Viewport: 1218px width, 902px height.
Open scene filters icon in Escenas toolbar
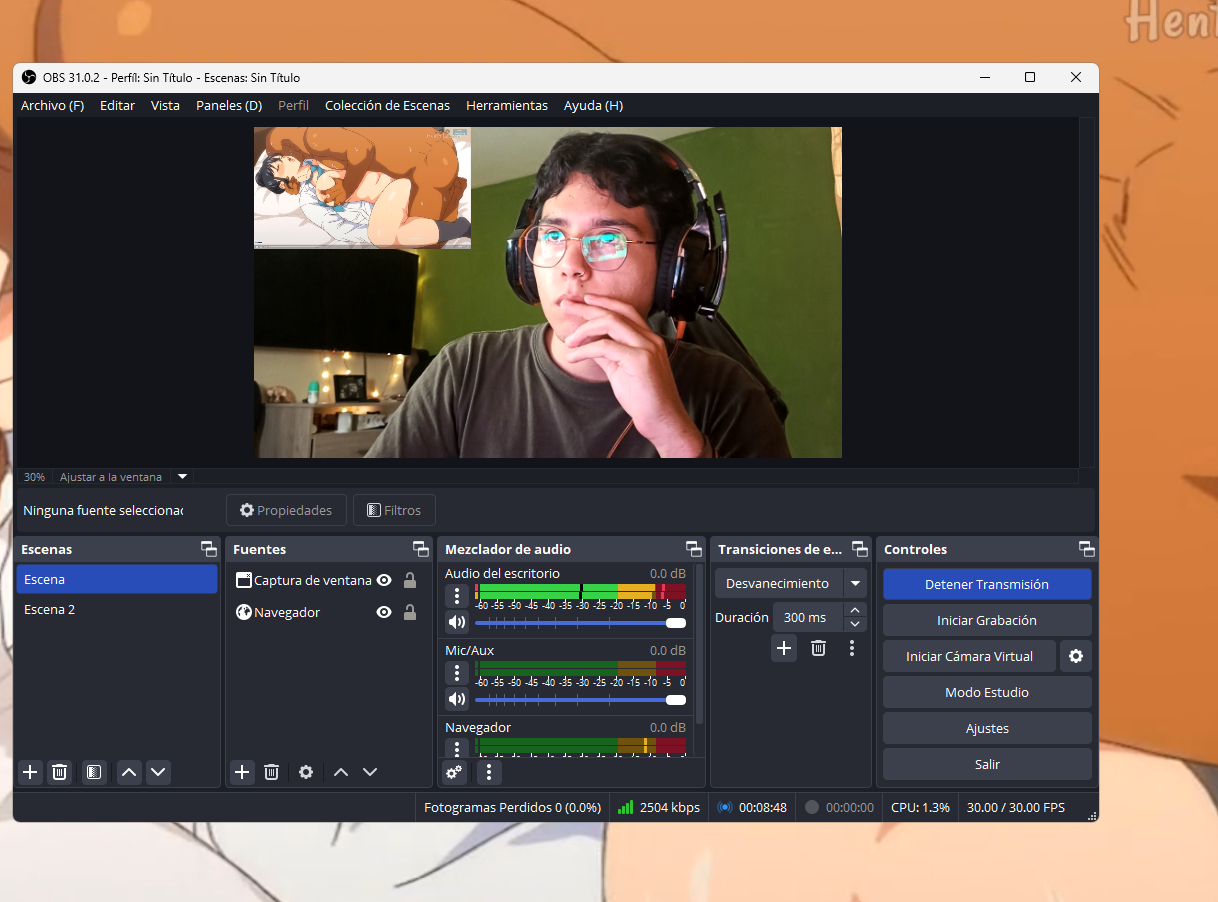coord(94,772)
